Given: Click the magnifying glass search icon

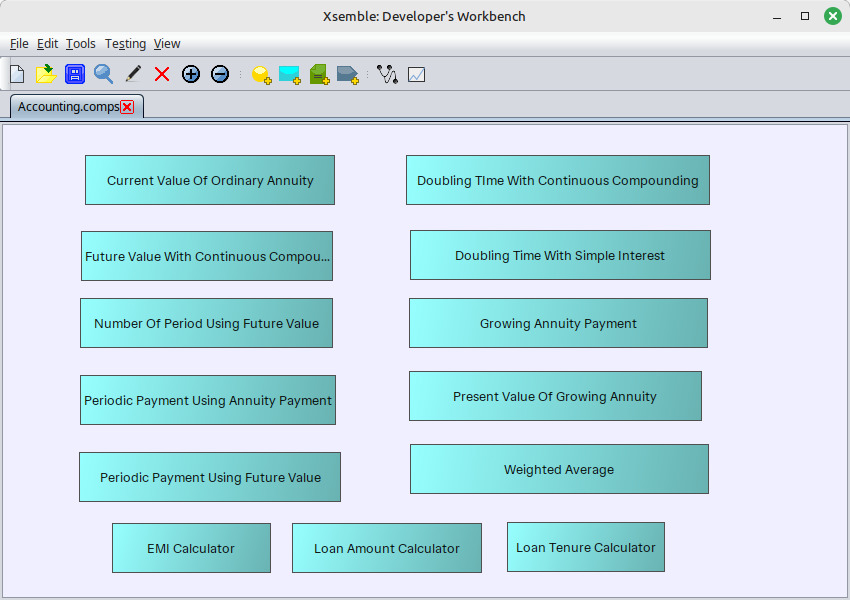Looking at the screenshot, I should click(x=104, y=74).
